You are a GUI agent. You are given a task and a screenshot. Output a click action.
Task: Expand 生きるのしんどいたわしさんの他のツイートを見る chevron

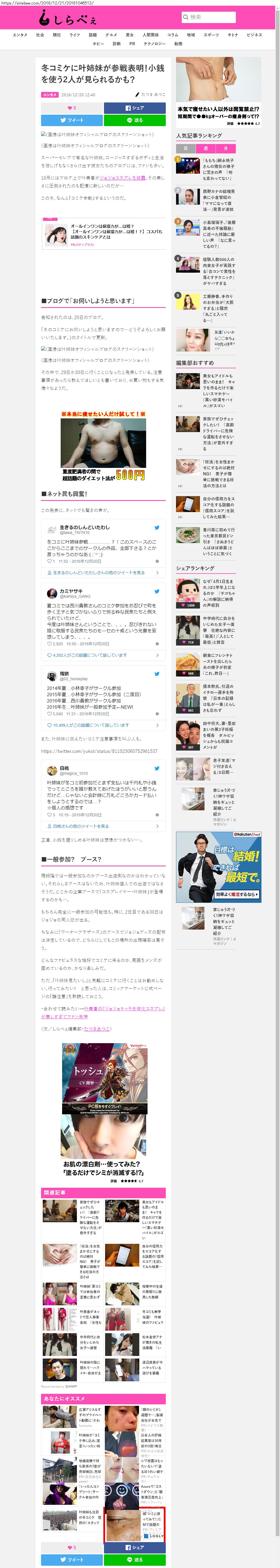coord(157,573)
